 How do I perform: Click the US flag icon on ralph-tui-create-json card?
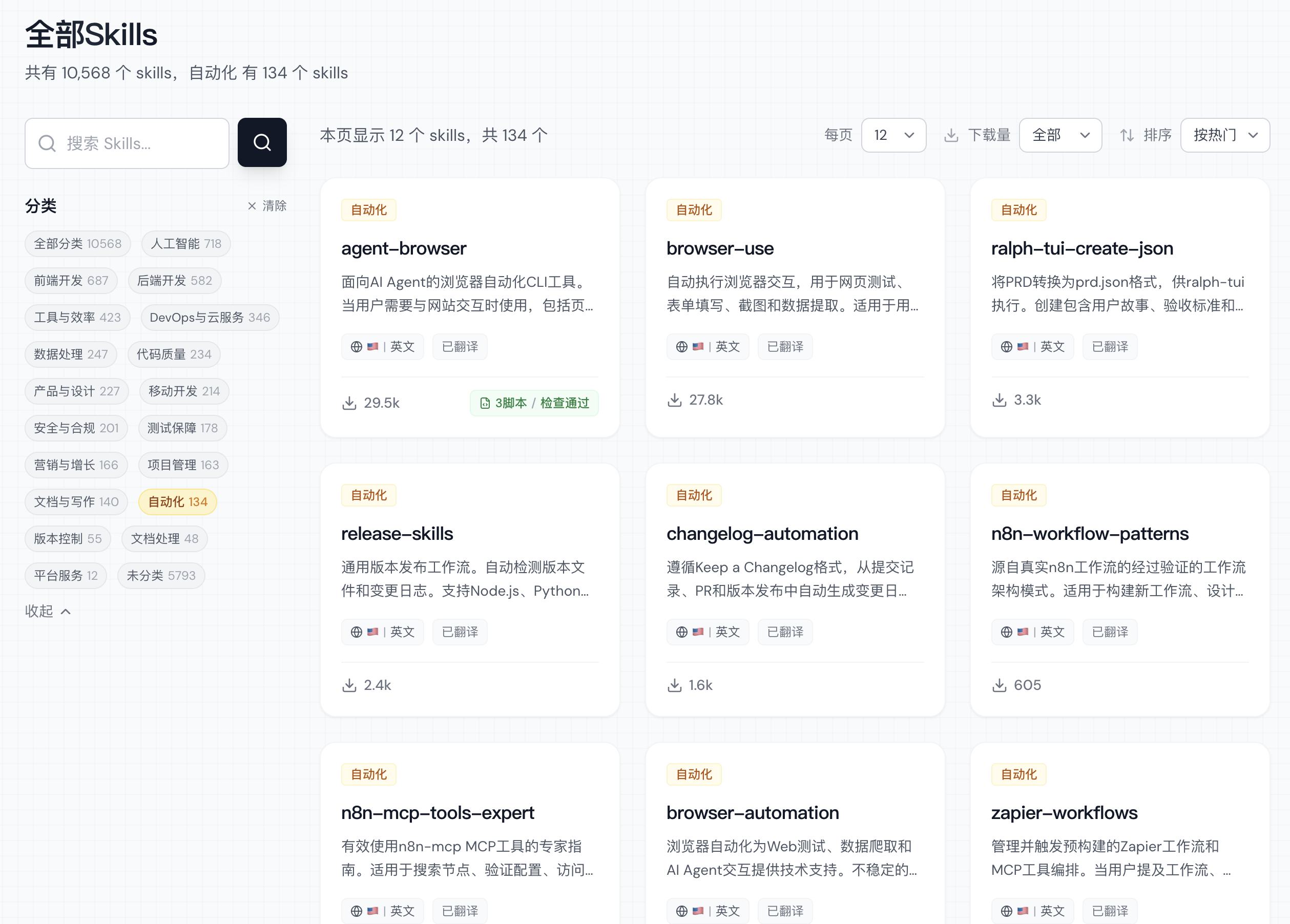(1023, 347)
